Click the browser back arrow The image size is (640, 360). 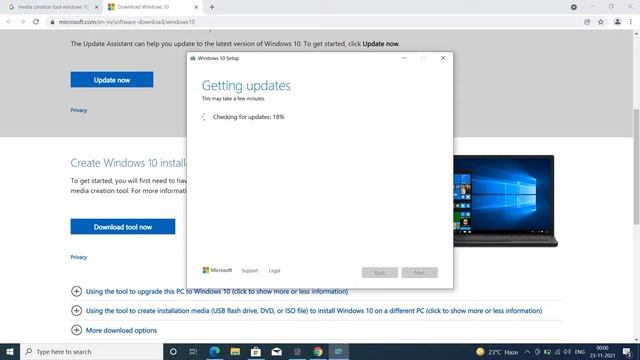click(9, 22)
